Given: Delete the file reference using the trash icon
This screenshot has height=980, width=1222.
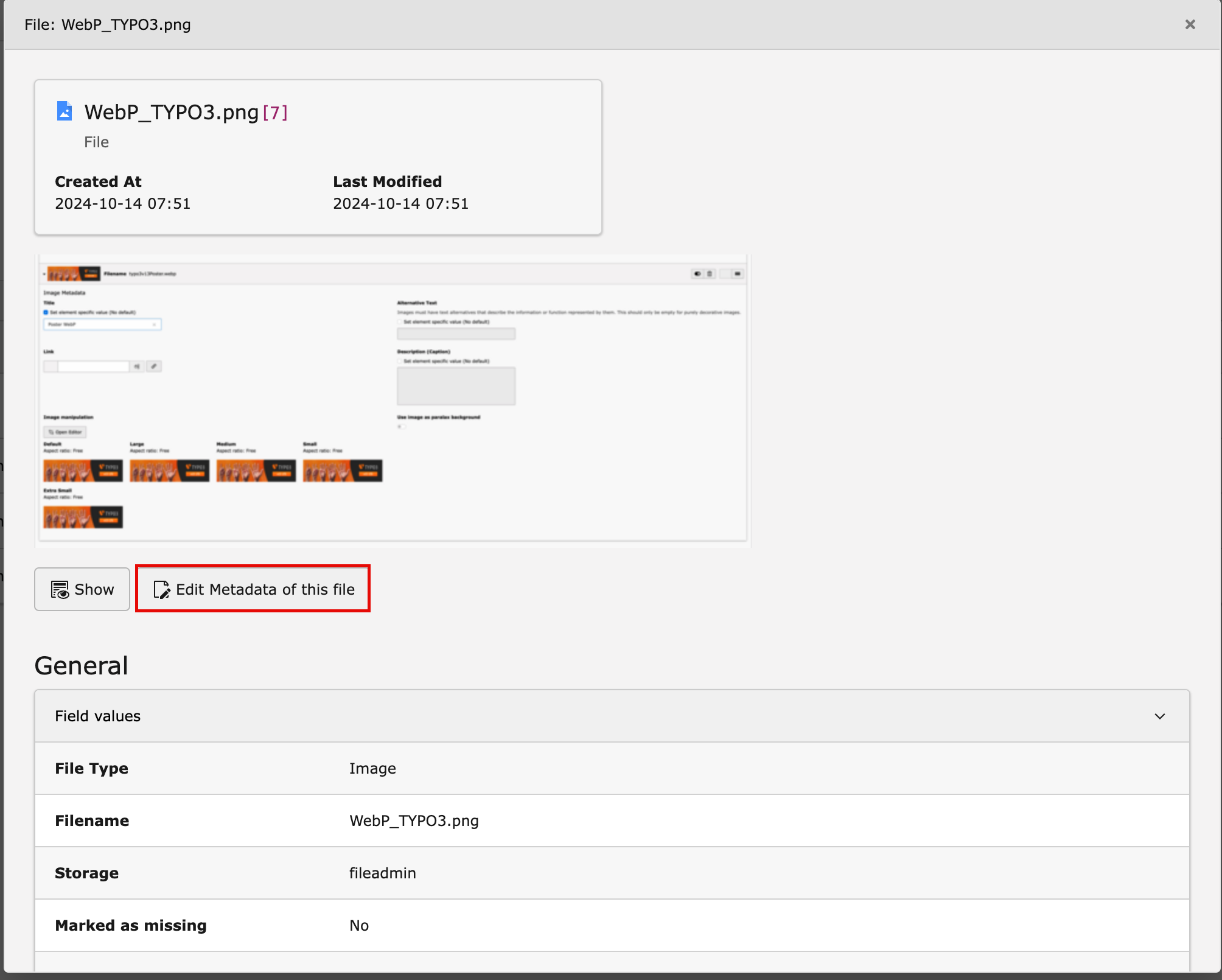Looking at the screenshot, I should coord(709,274).
